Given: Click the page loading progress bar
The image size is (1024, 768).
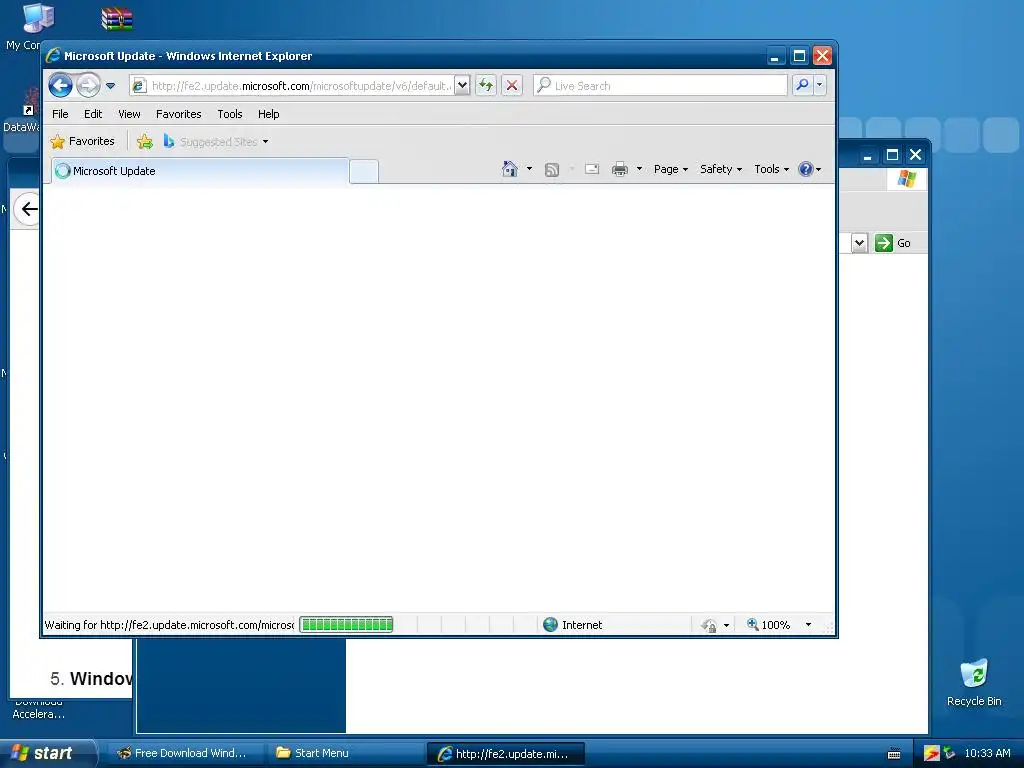Looking at the screenshot, I should pyautogui.click(x=346, y=624).
